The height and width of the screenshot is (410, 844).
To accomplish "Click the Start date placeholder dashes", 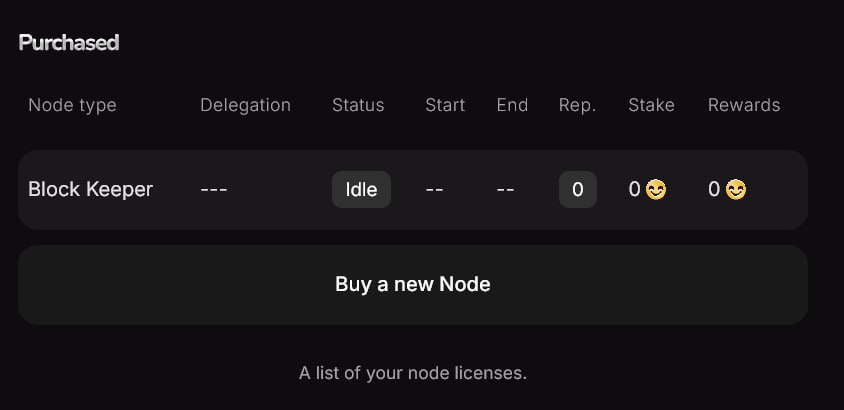I will click(x=434, y=189).
